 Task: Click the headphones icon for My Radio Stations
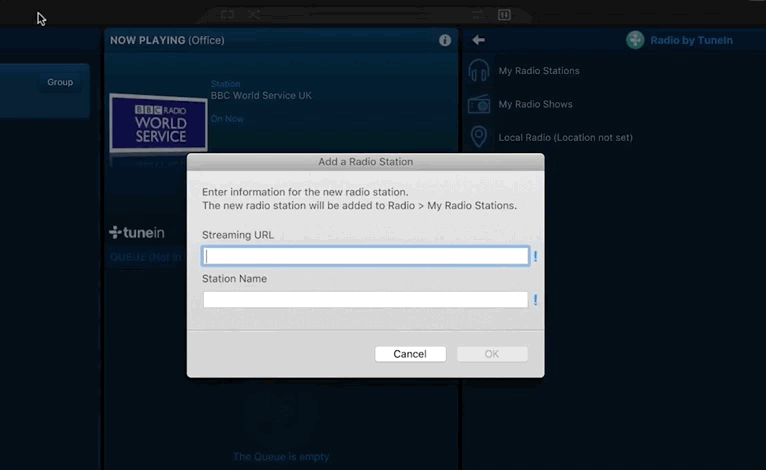[x=479, y=70]
